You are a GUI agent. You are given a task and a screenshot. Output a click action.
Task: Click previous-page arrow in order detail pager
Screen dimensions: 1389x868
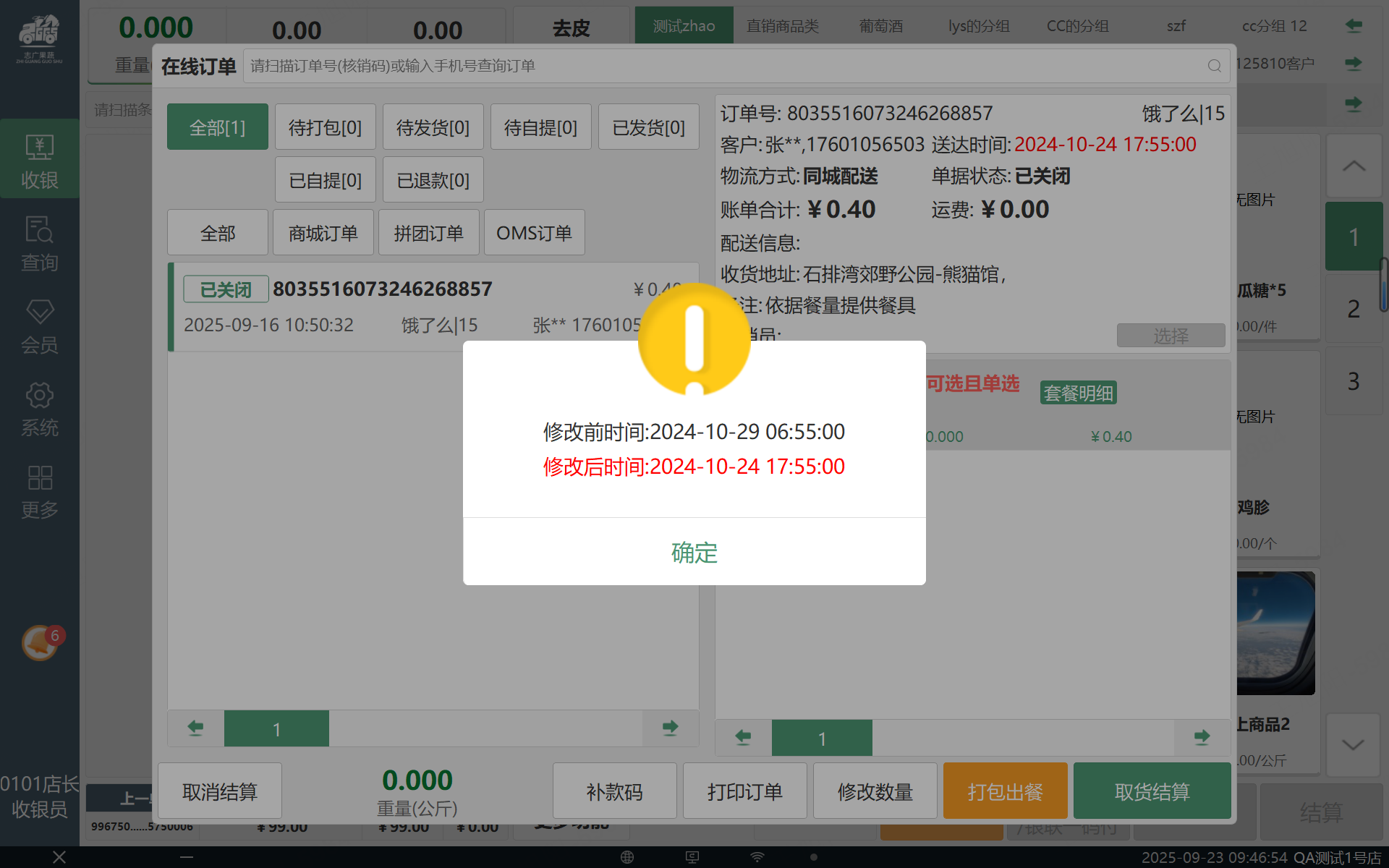[743, 737]
